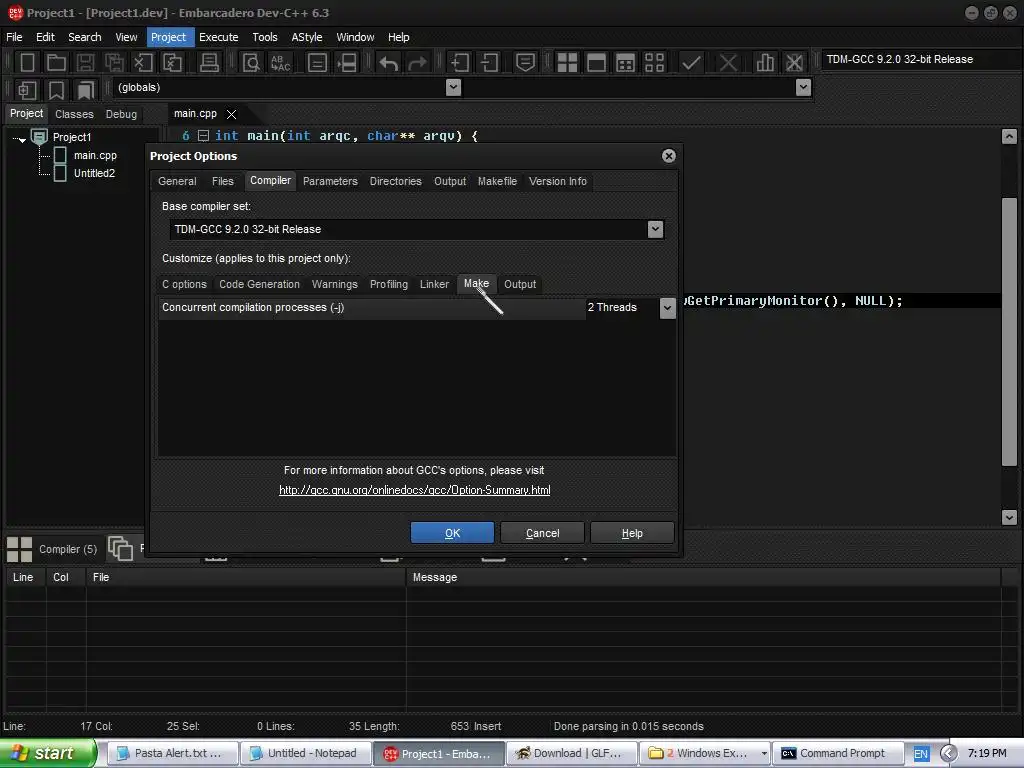Click the Windows start button
The width and height of the screenshot is (1024, 768).
tap(48, 753)
